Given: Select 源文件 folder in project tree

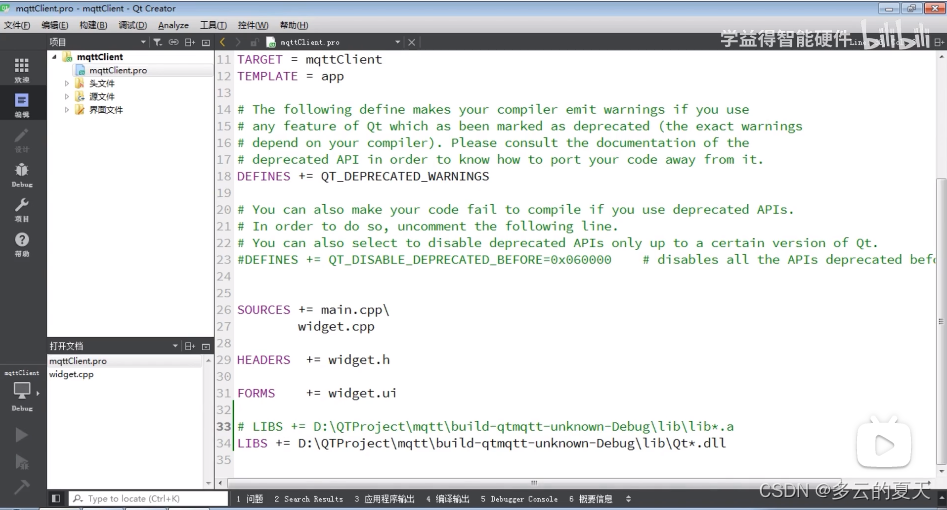Looking at the screenshot, I should point(101,97).
